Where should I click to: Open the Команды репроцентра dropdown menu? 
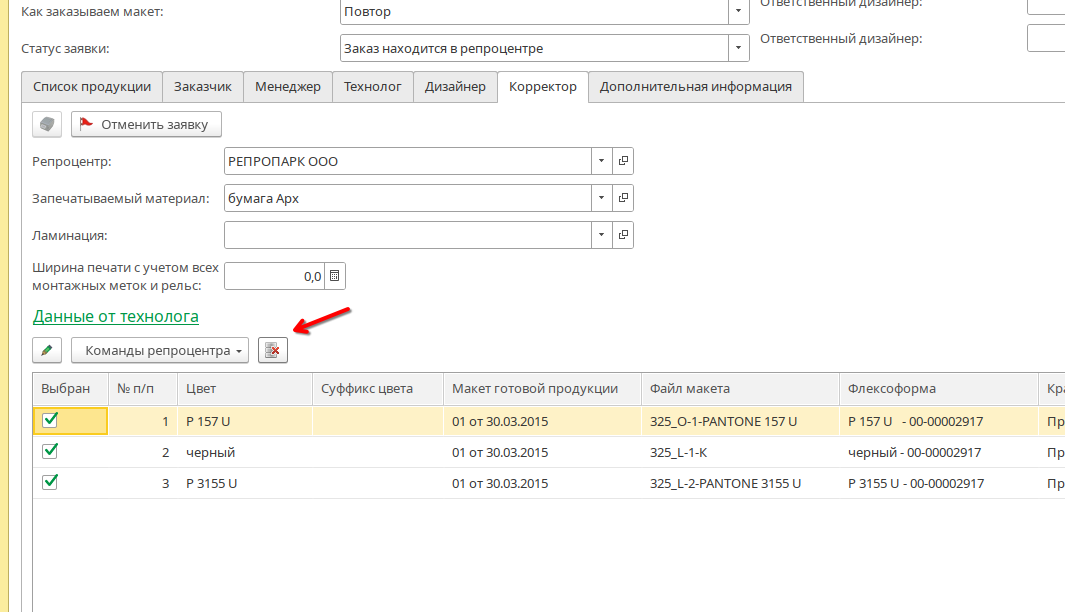point(160,350)
